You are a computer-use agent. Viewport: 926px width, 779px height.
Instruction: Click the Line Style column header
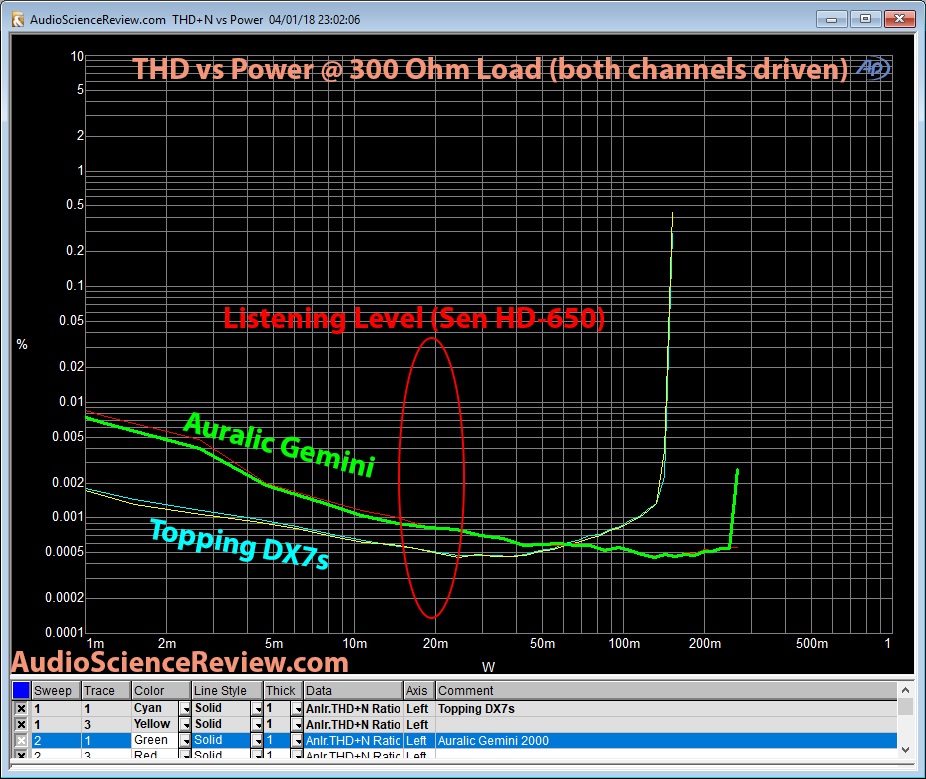point(227,690)
